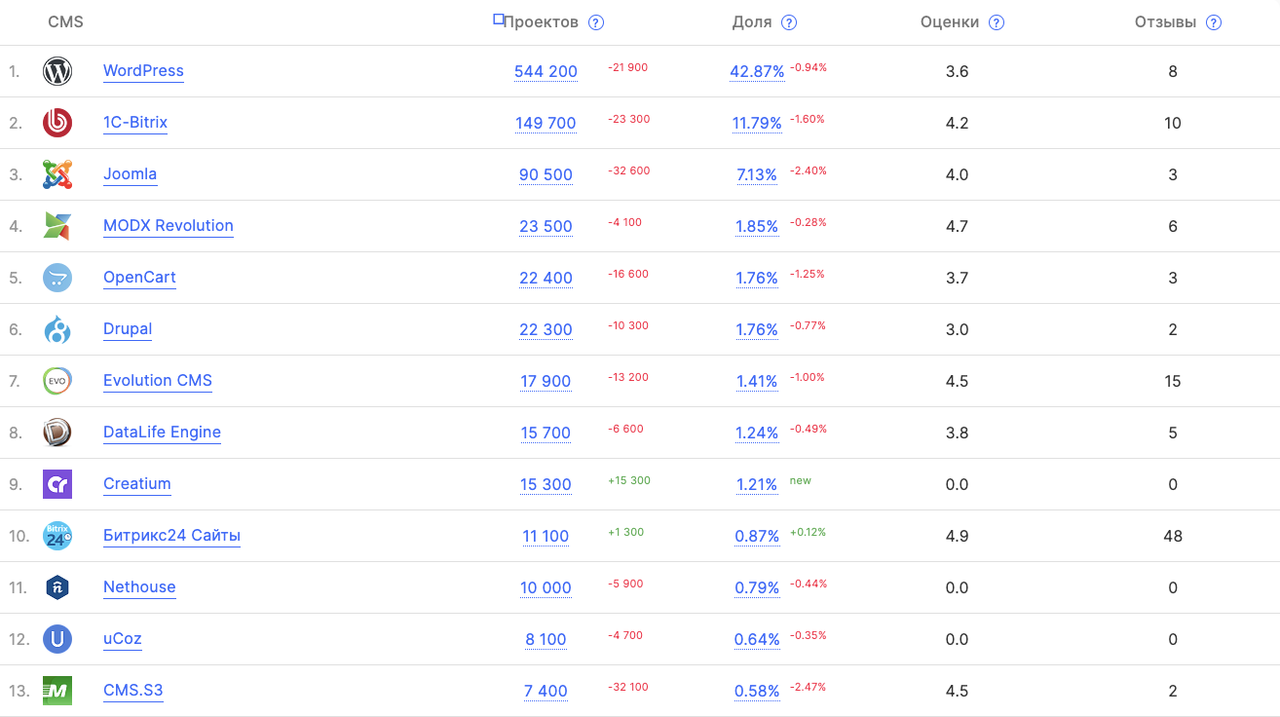Click the Nethouse logo icon
Viewport: 1280px width, 717px height.
[x=57, y=587]
